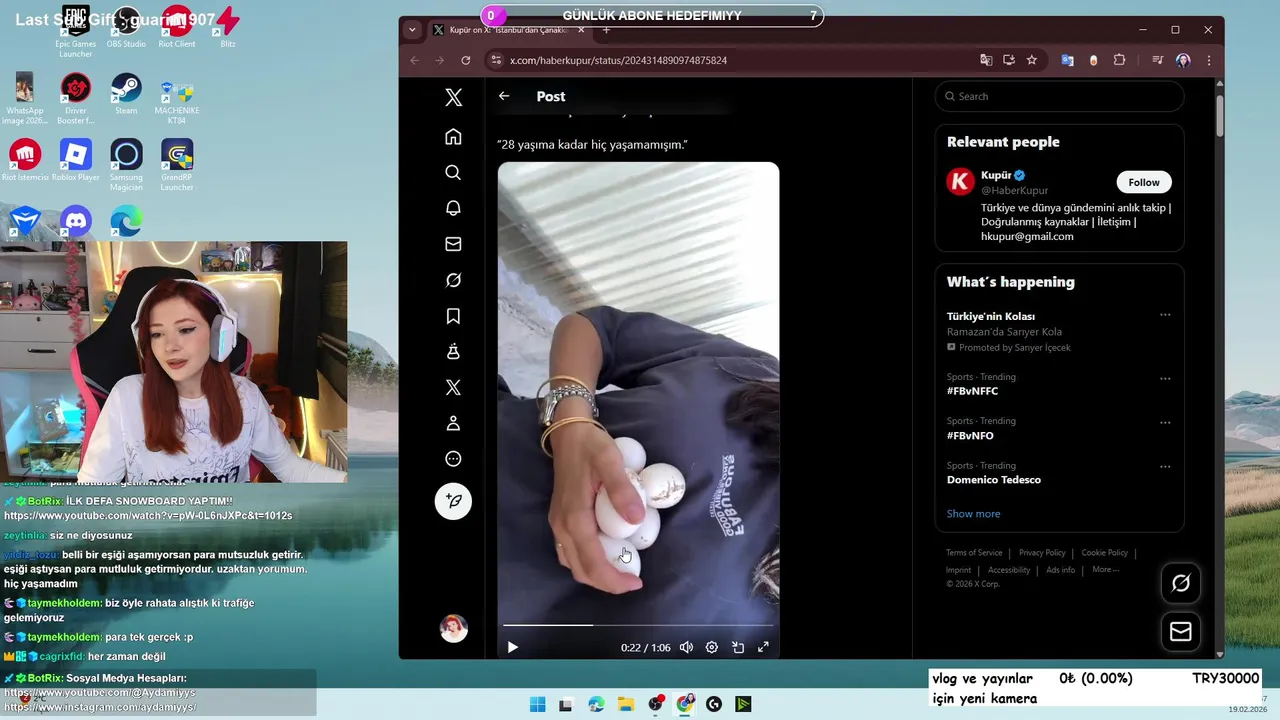
Task: Go to Home in X sidebar
Action: coord(453,137)
